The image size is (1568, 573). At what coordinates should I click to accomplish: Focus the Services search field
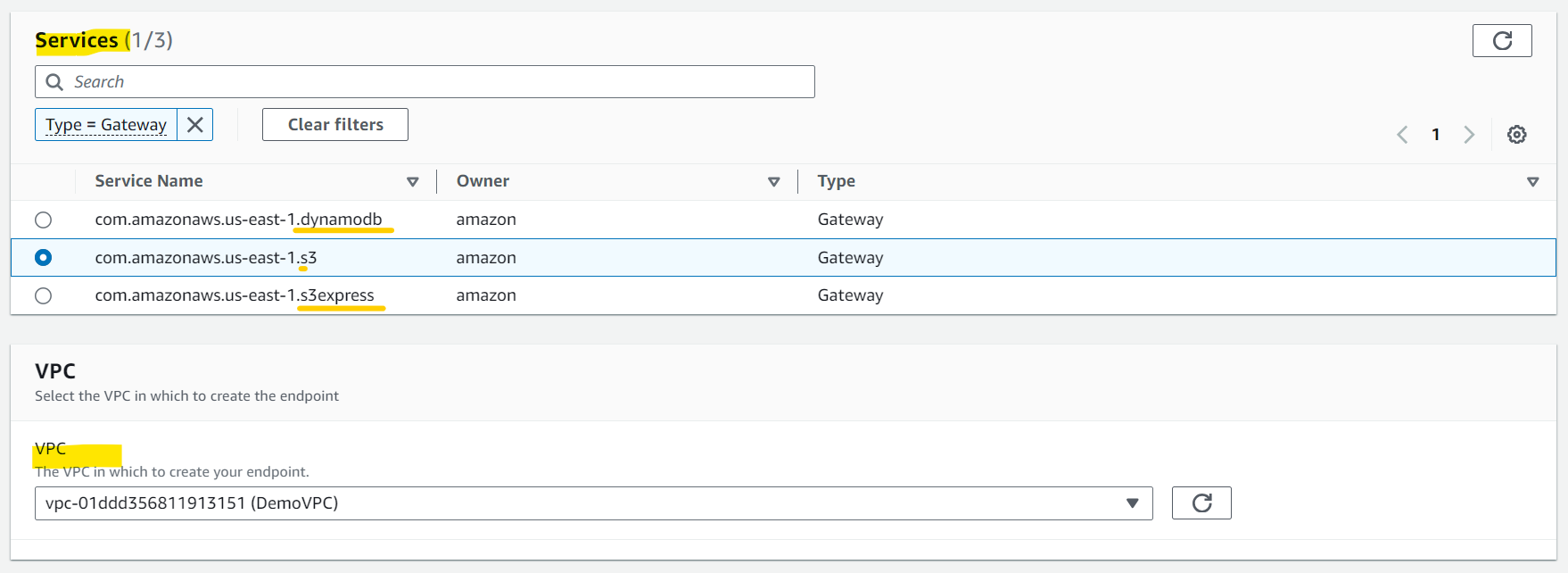[x=425, y=82]
